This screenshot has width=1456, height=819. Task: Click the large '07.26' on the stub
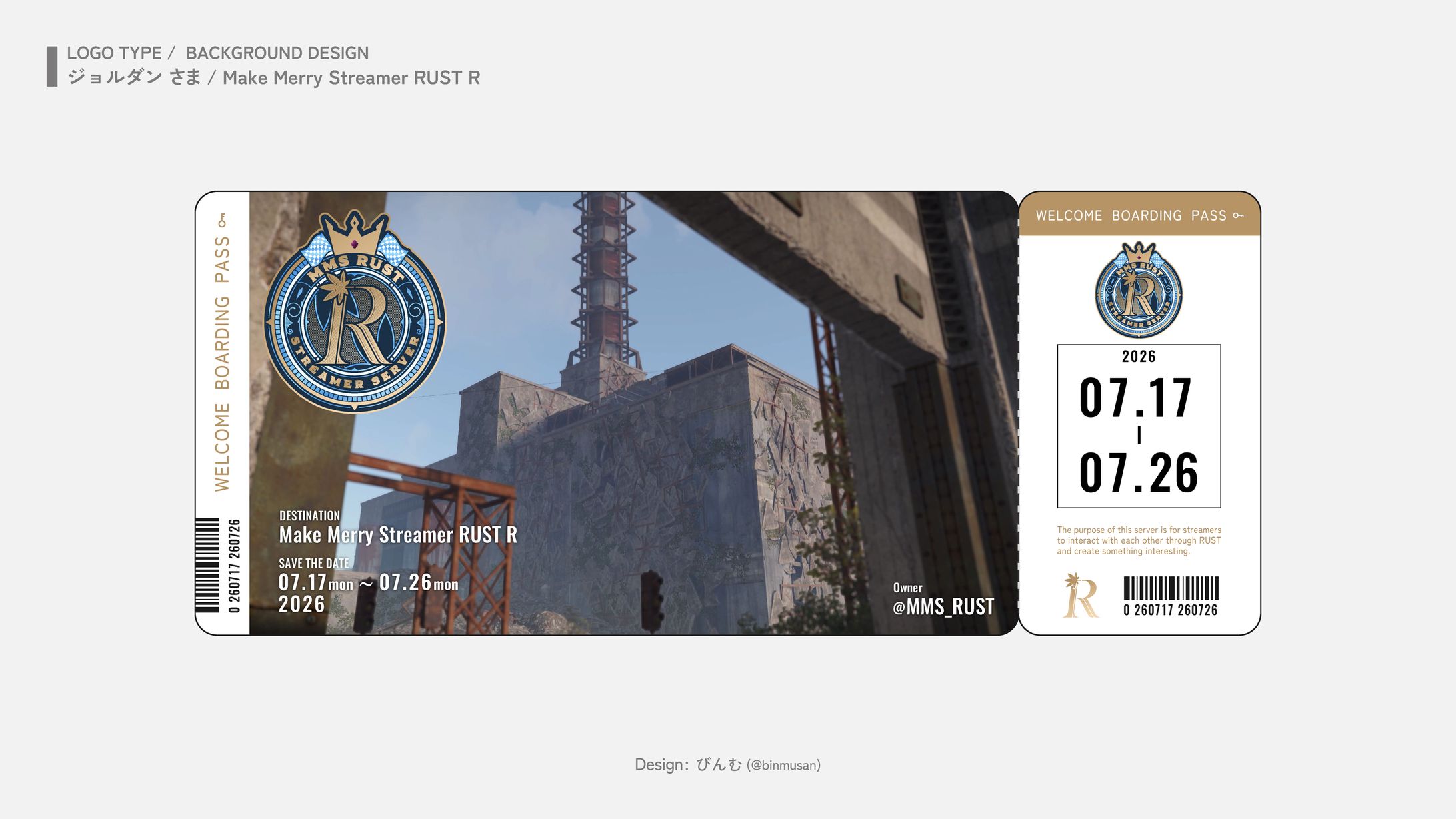click(1139, 473)
